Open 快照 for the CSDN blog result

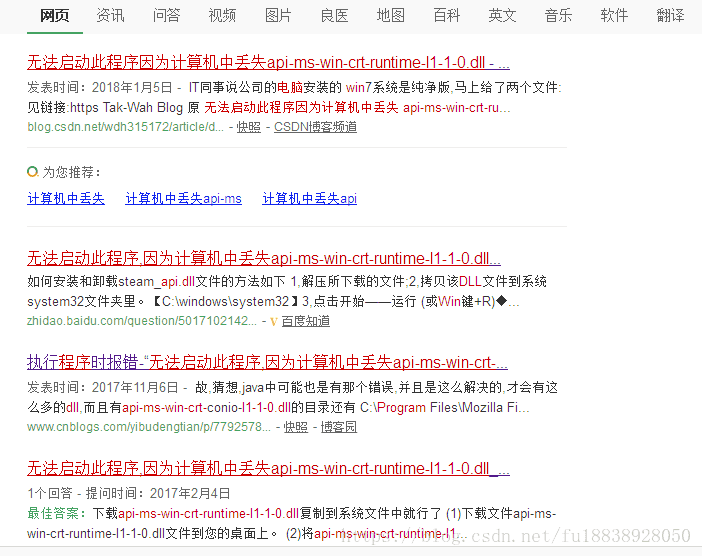(248, 127)
